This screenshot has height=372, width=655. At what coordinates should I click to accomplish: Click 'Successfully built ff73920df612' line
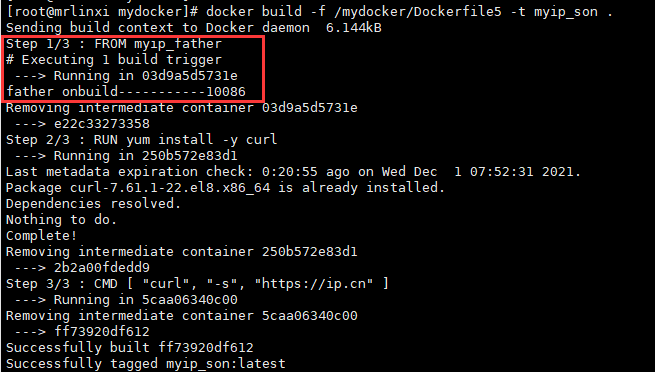[x=129, y=348]
